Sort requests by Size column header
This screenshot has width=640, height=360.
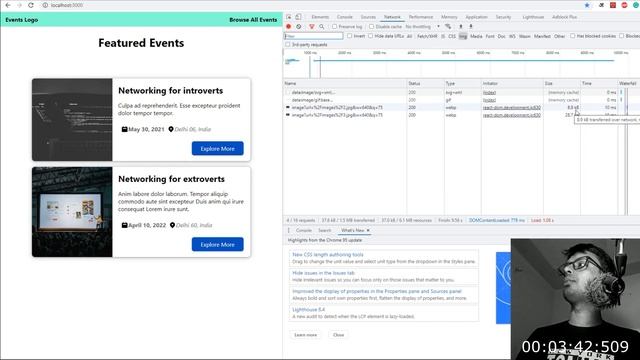(x=562, y=83)
